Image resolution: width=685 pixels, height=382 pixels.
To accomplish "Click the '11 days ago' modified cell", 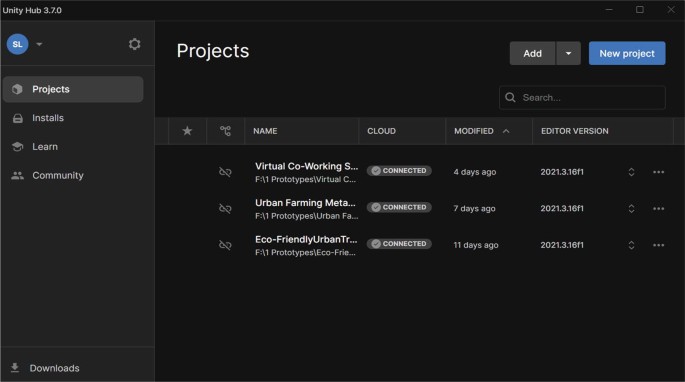I will (476, 245).
